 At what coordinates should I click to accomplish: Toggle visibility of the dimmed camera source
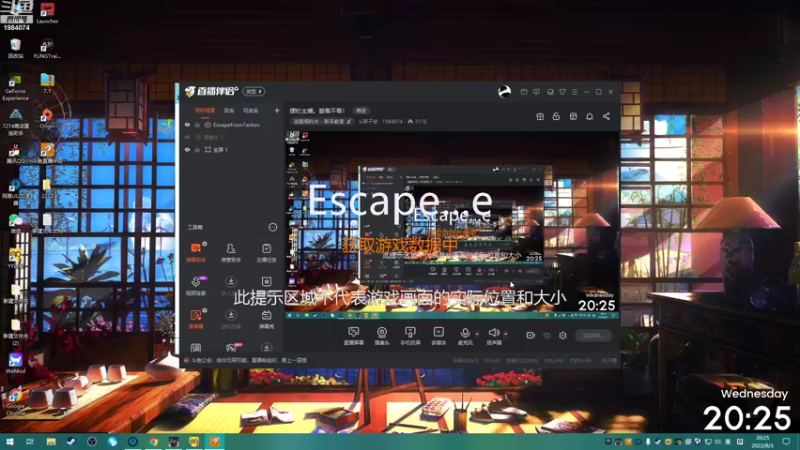[187, 137]
